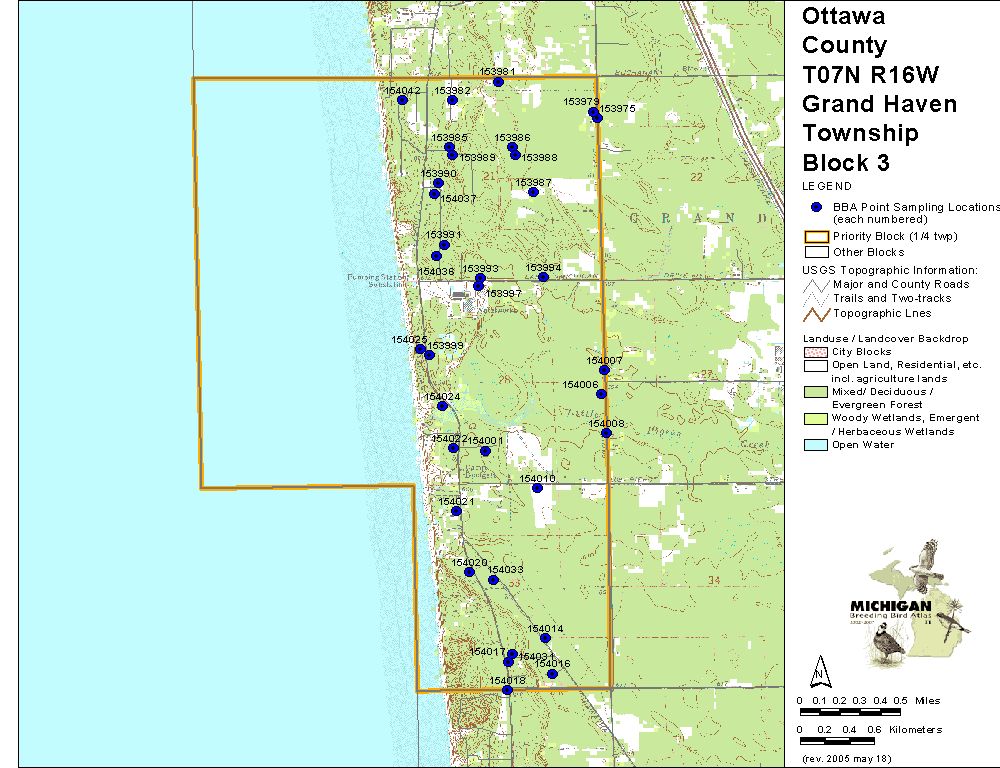Select the orange Priority Block legend box
Image resolution: width=1000 pixels, height=768 pixels.
pyautogui.click(x=816, y=237)
